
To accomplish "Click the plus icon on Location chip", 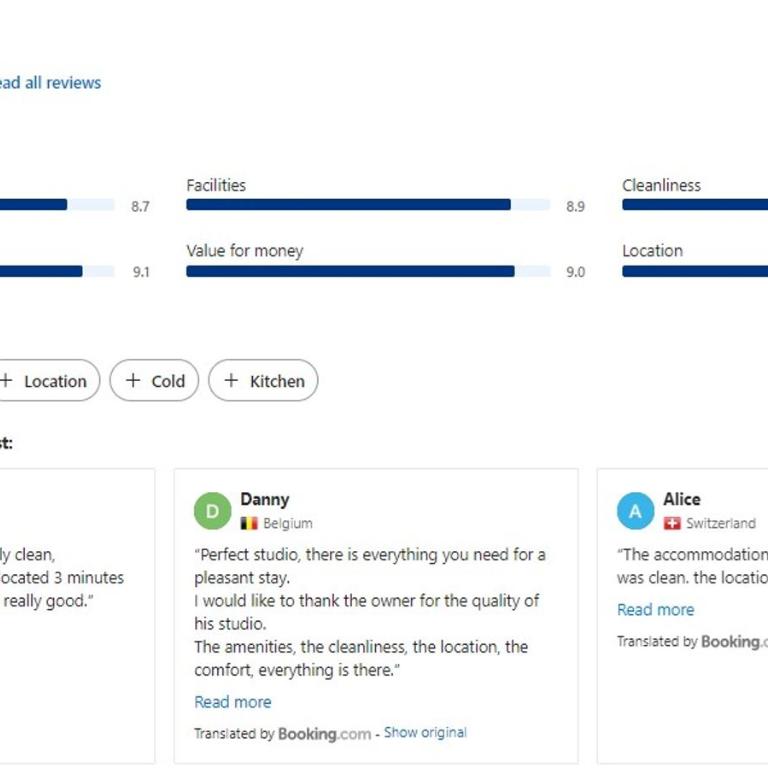I will 6,381.
